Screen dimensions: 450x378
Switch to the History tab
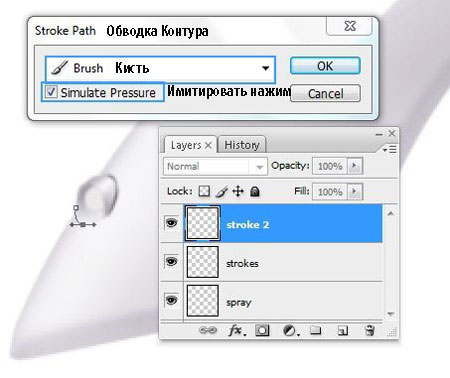242,145
